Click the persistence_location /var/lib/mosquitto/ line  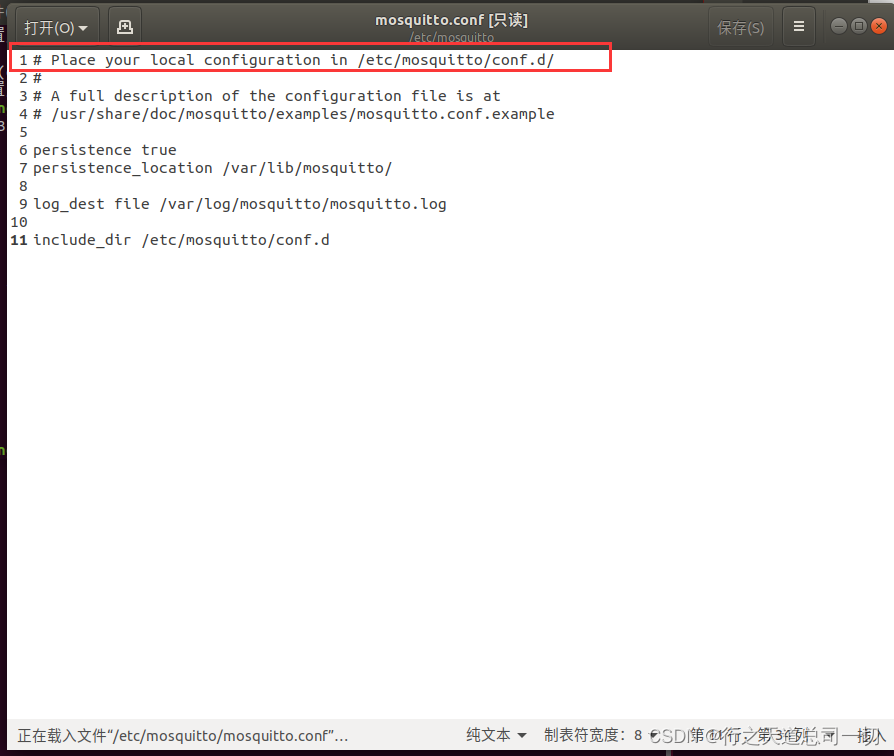pyautogui.click(x=212, y=168)
